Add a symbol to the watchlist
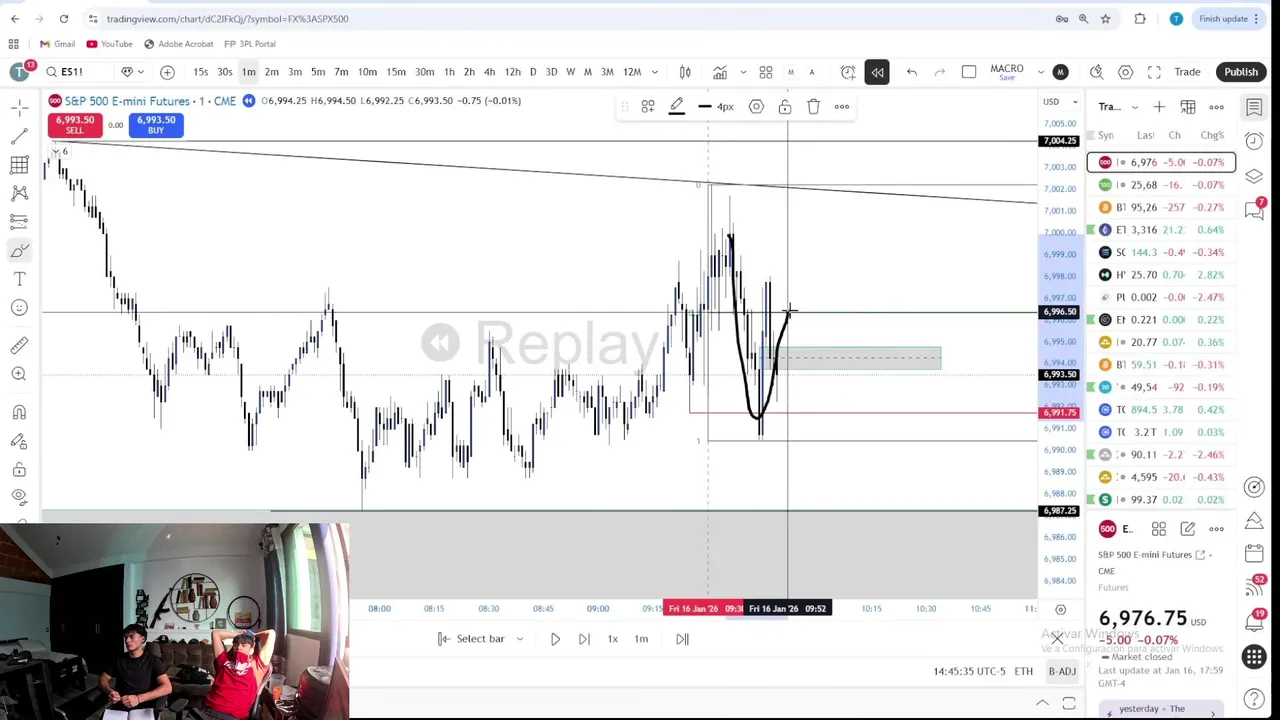Screen dimensions: 1280x720 click(x=1159, y=107)
